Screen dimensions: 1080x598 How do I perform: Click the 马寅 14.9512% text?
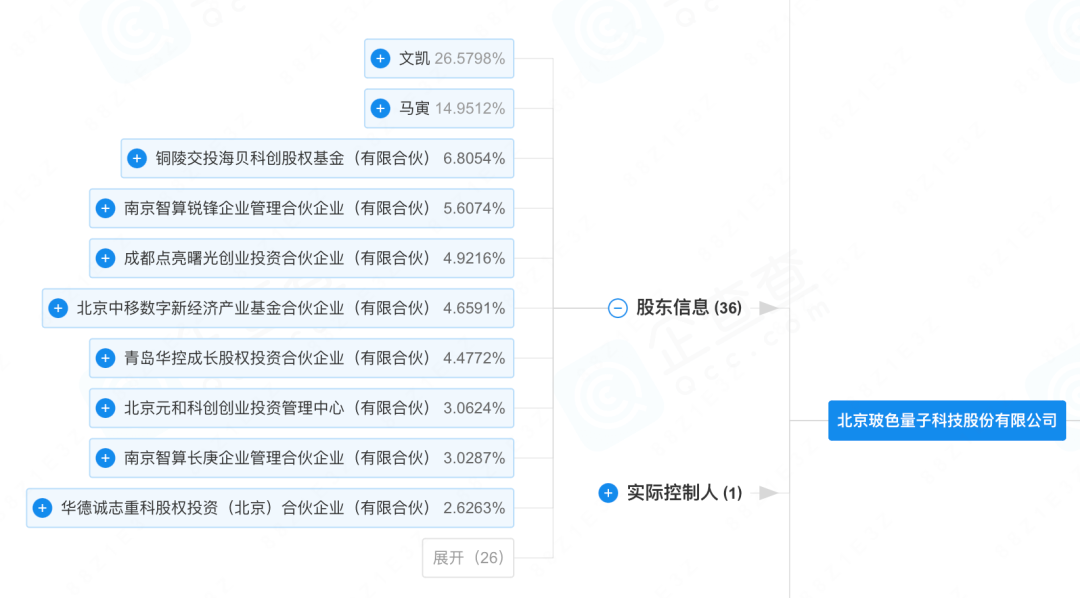pyautogui.click(x=452, y=108)
